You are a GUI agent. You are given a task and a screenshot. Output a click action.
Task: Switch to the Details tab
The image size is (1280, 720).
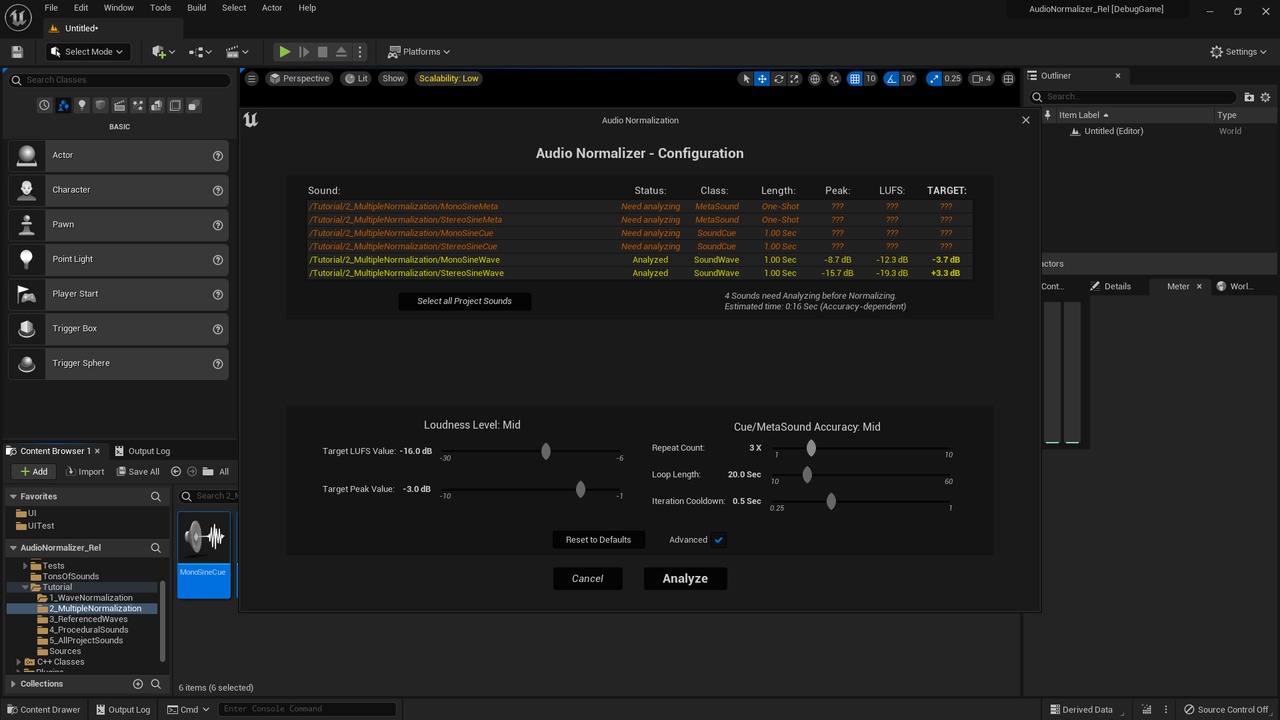click(1111, 286)
